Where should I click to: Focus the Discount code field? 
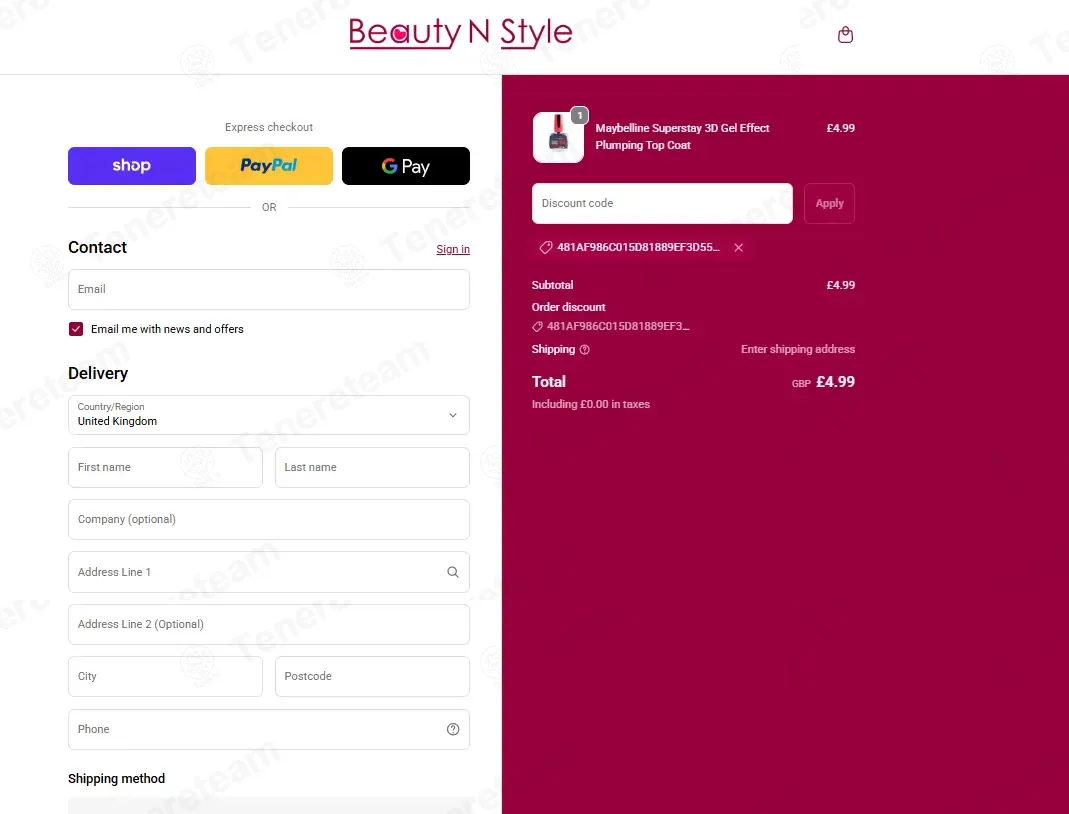tap(662, 203)
